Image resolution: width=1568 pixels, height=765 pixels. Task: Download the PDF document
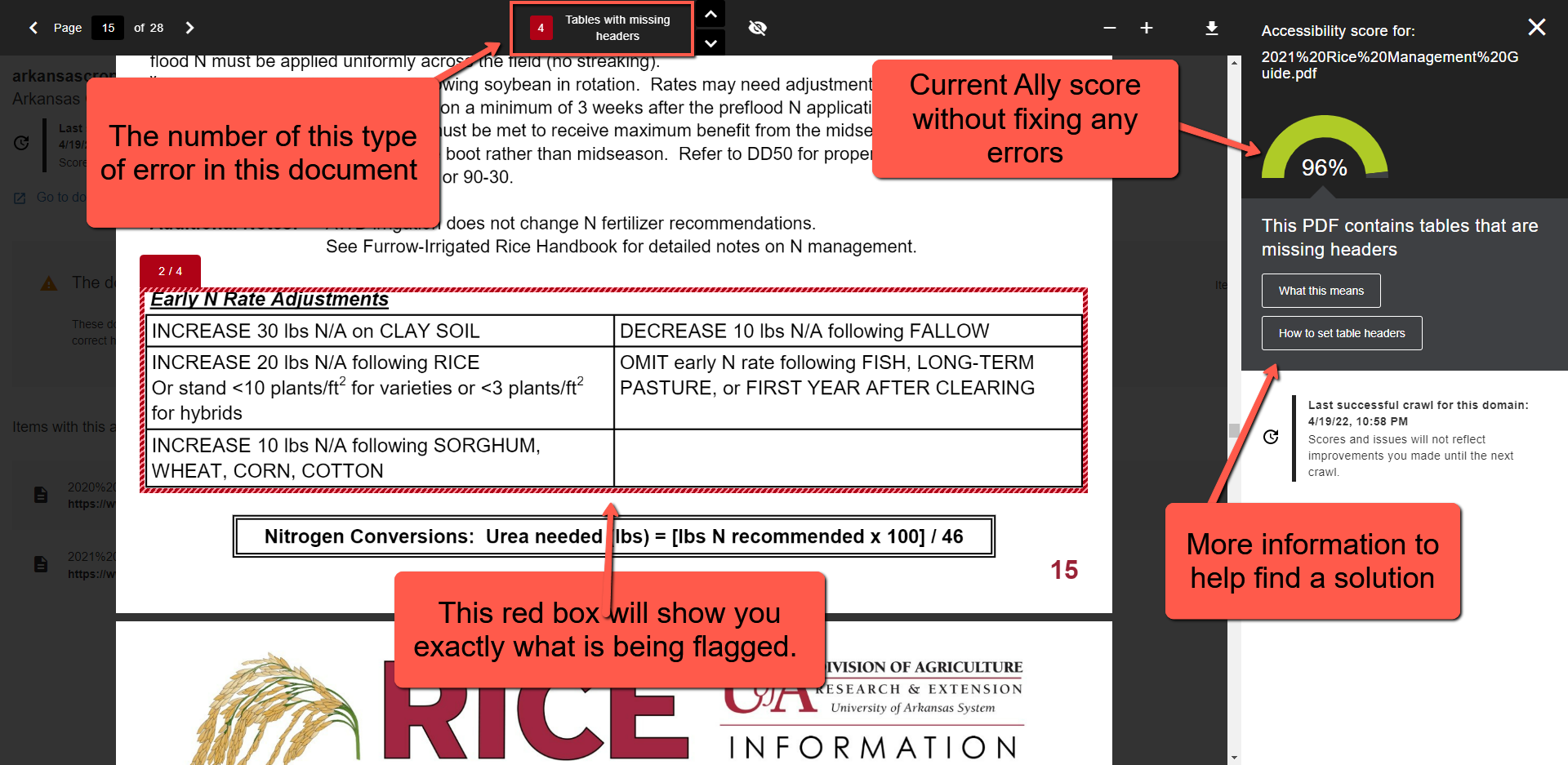click(x=1212, y=28)
